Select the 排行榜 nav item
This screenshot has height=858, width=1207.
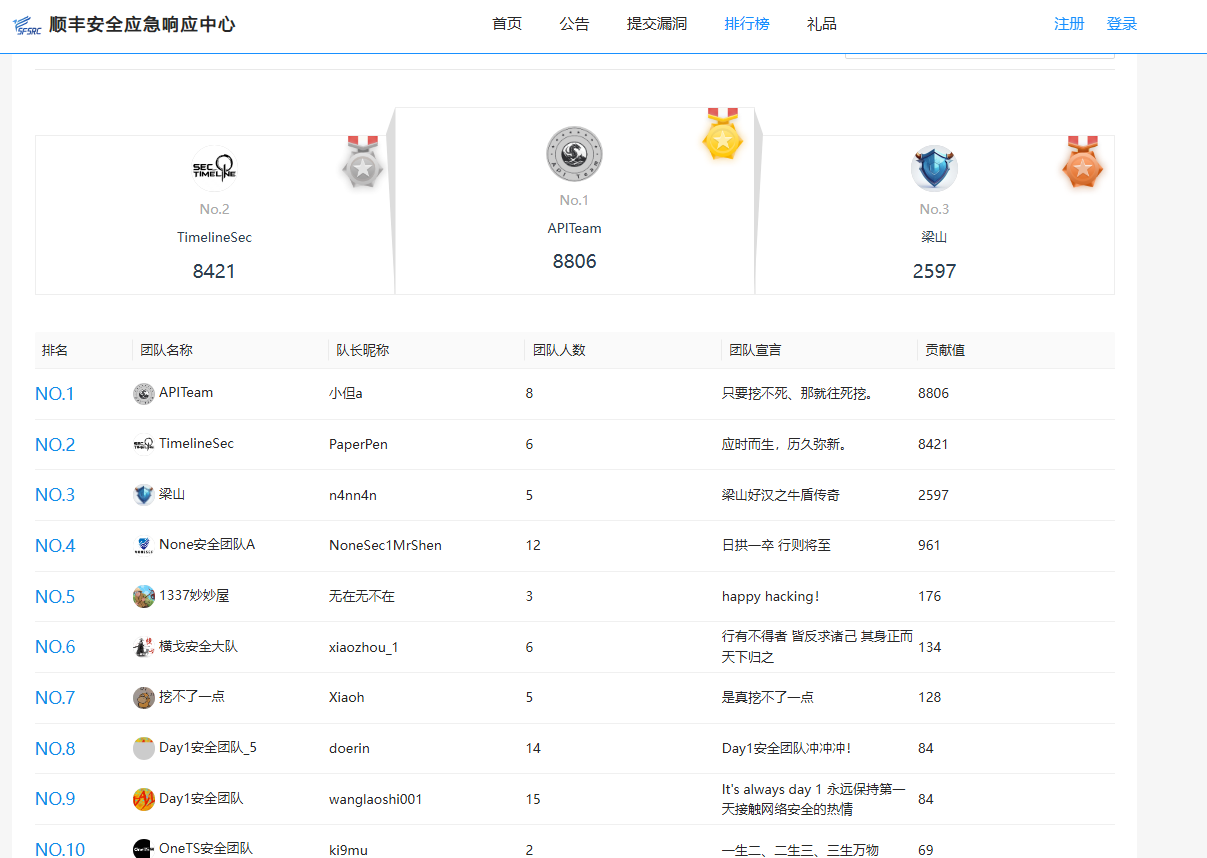coord(747,24)
